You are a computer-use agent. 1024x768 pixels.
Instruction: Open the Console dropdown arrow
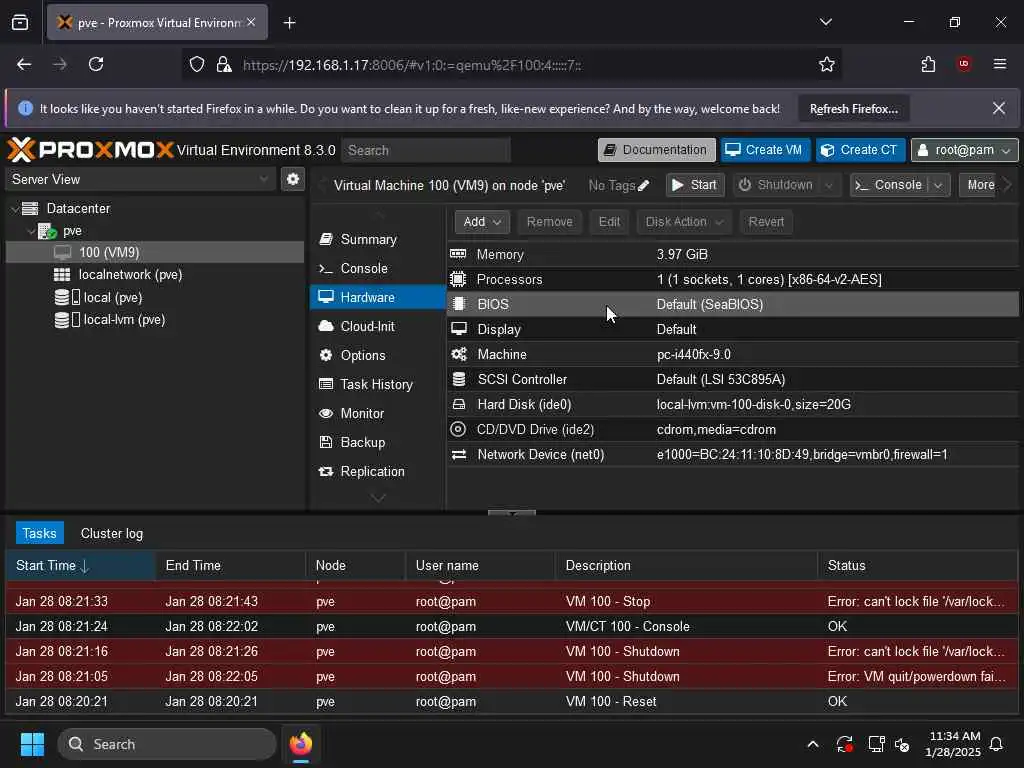[x=938, y=185]
